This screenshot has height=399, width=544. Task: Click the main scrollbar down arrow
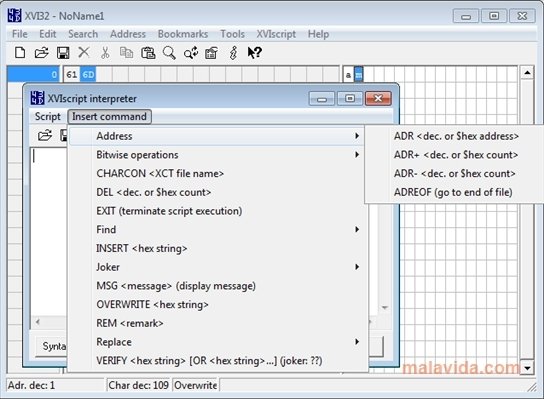point(527,368)
